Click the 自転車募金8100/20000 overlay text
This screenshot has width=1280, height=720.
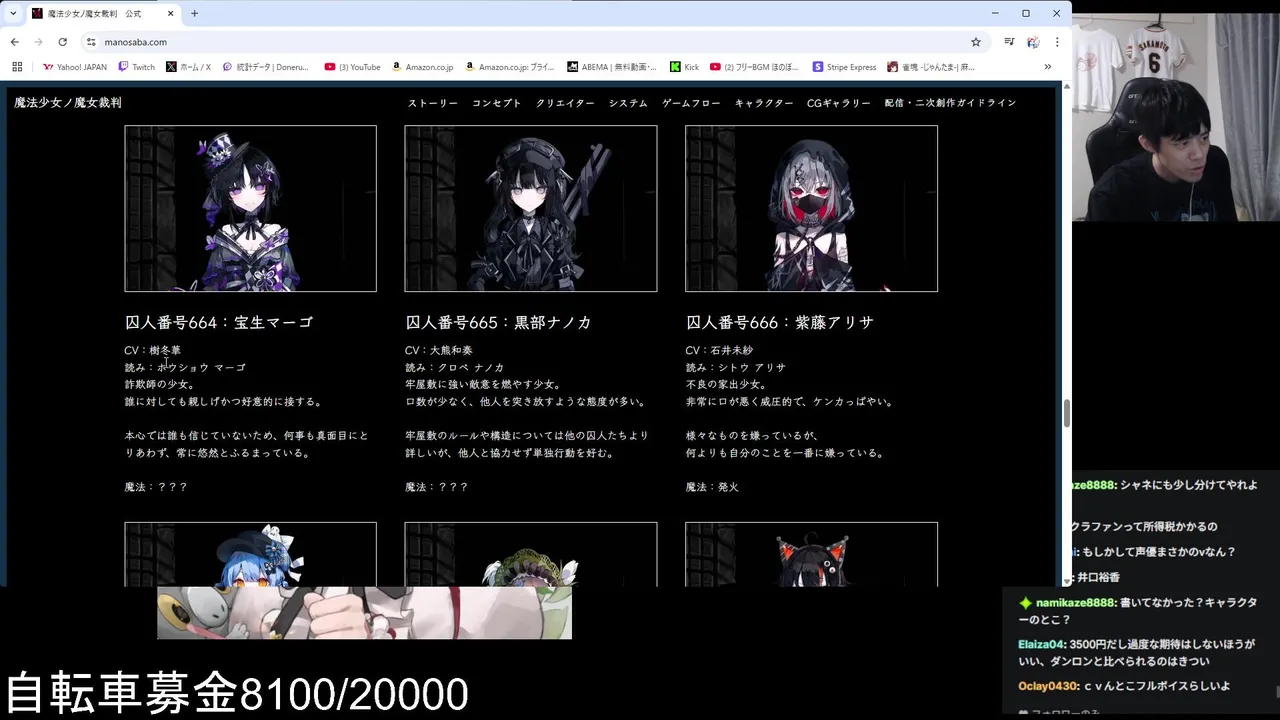[x=237, y=694]
